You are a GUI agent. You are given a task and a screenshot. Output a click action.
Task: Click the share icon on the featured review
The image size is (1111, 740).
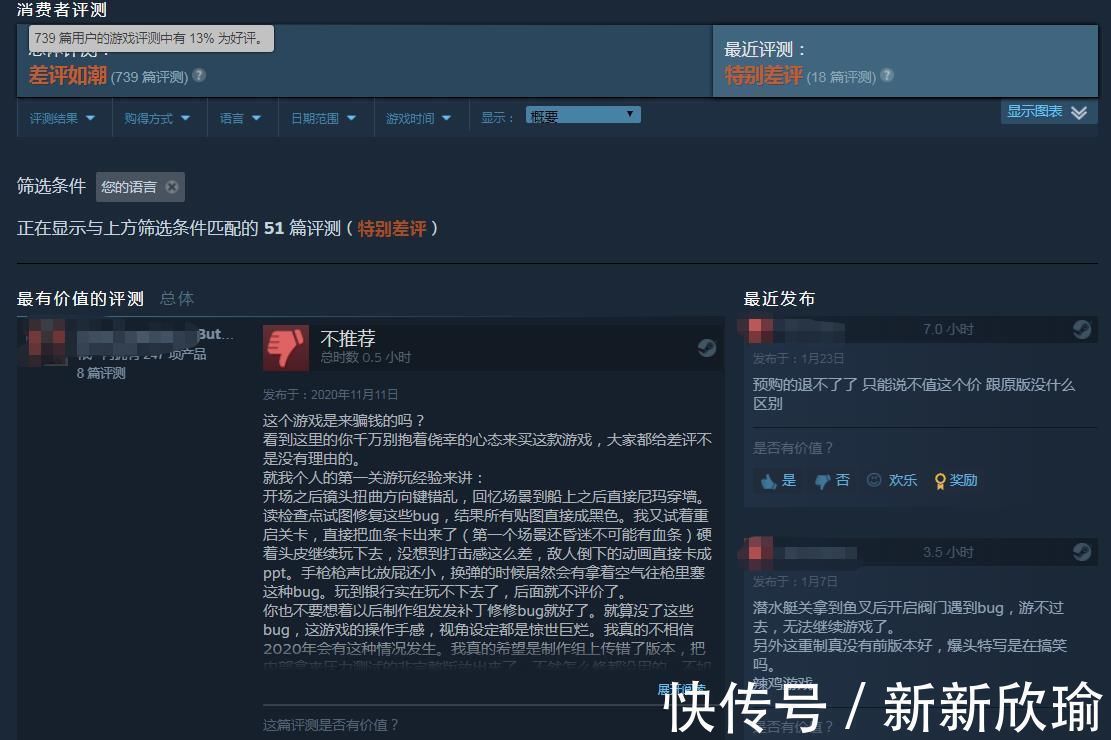tap(707, 347)
